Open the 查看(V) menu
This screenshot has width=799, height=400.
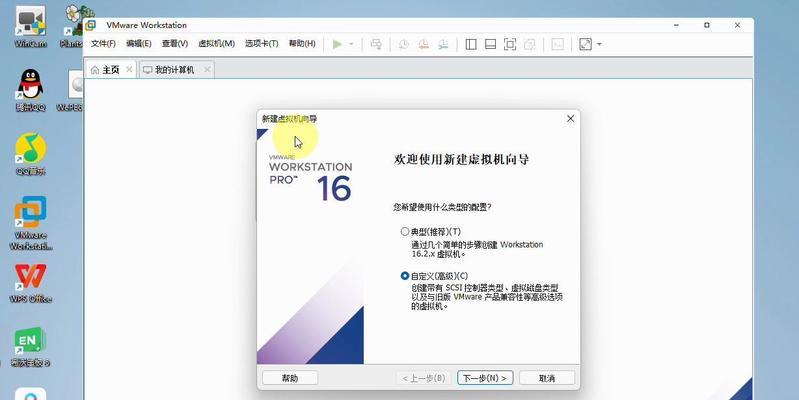pos(175,44)
